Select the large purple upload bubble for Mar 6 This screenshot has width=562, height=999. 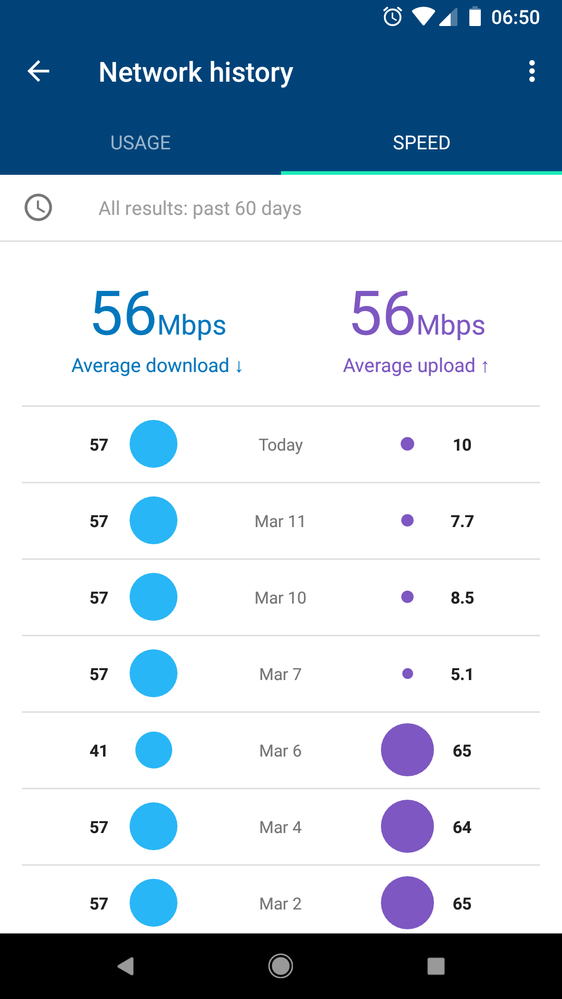point(407,750)
